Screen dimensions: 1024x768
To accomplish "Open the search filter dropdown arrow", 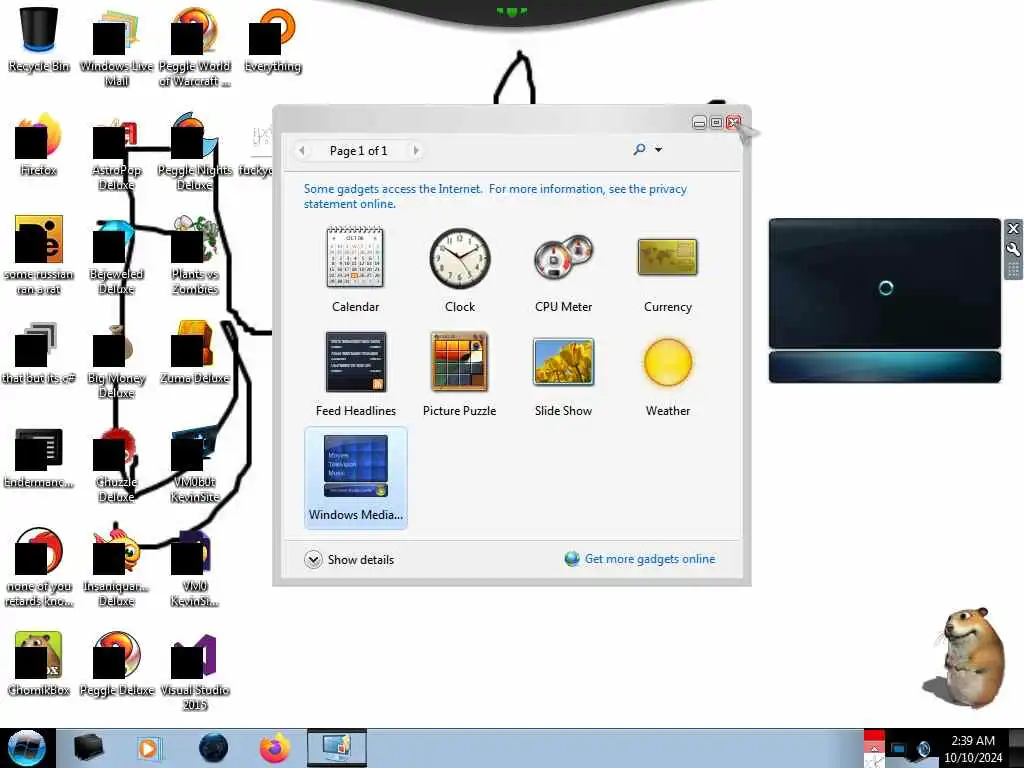I will [658, 150].
